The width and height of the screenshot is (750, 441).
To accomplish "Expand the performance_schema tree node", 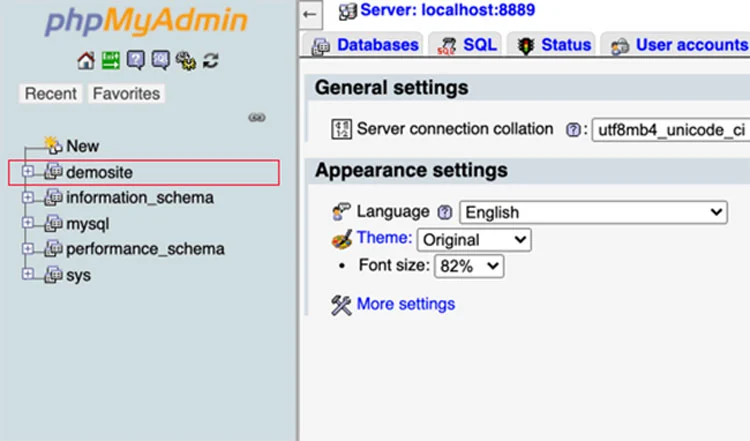I will (x=28, y=249).
